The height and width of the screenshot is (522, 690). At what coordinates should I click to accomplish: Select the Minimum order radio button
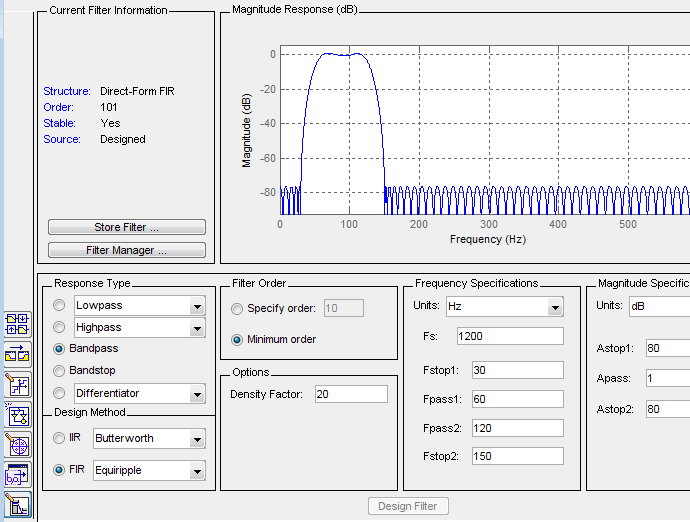pos(237,340)
